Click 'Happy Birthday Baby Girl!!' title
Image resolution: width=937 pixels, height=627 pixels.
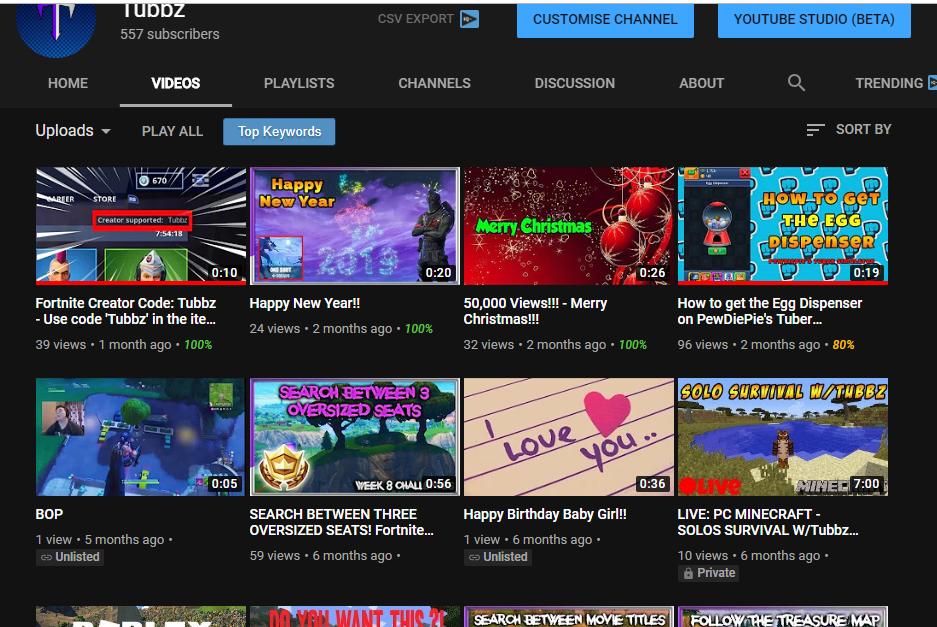tap(545, 514)
